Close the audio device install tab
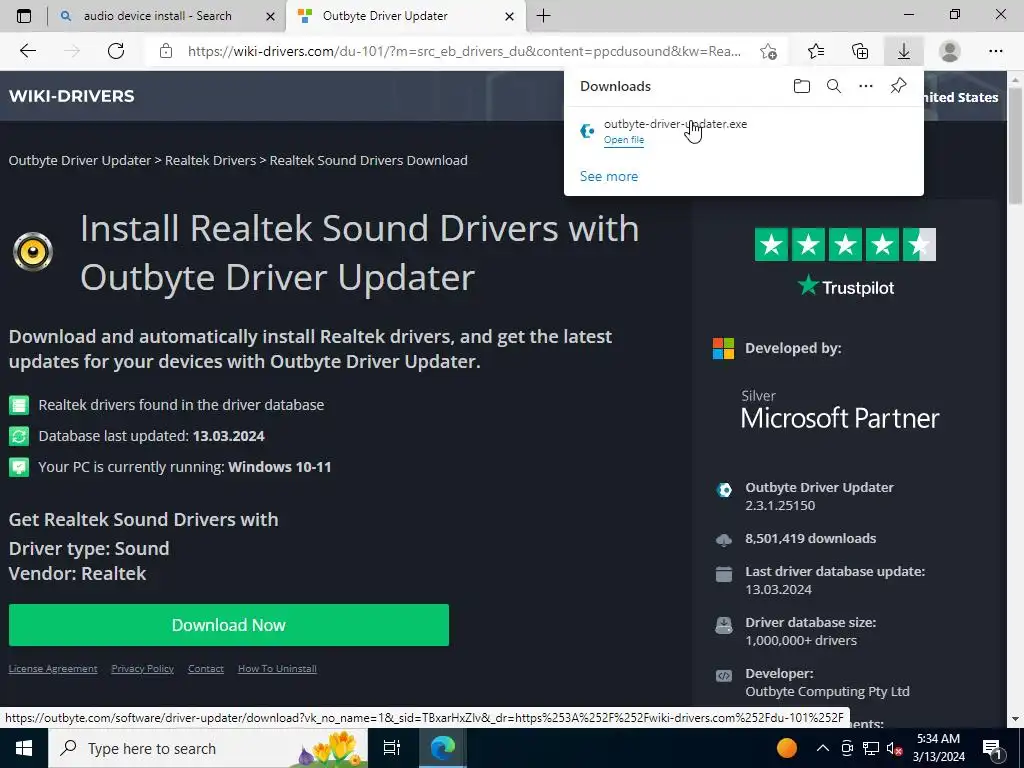 pyautogui.click(x=270, y=16)
